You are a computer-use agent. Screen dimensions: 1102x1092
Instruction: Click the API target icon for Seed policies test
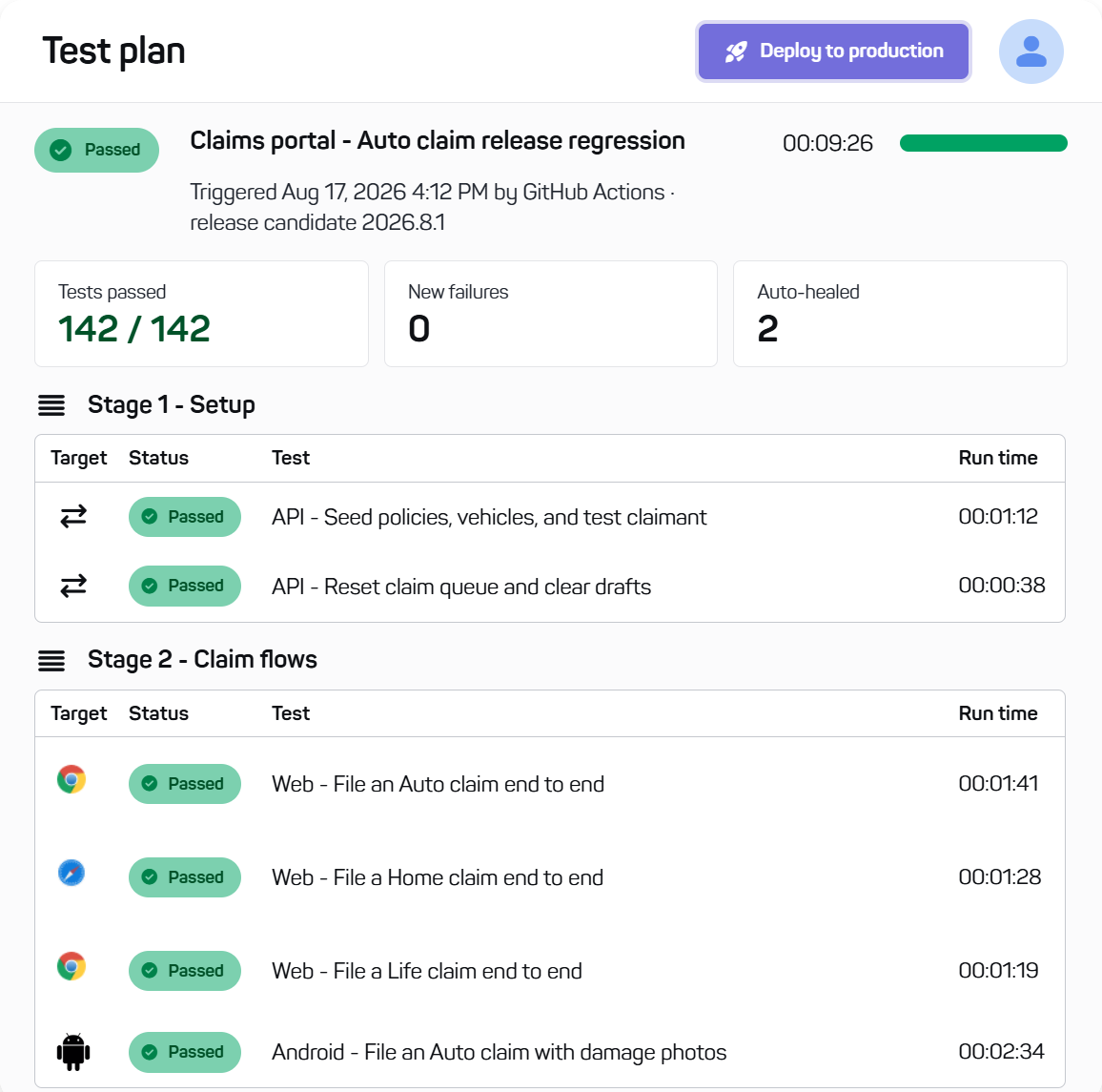click(x=73, y=517)
